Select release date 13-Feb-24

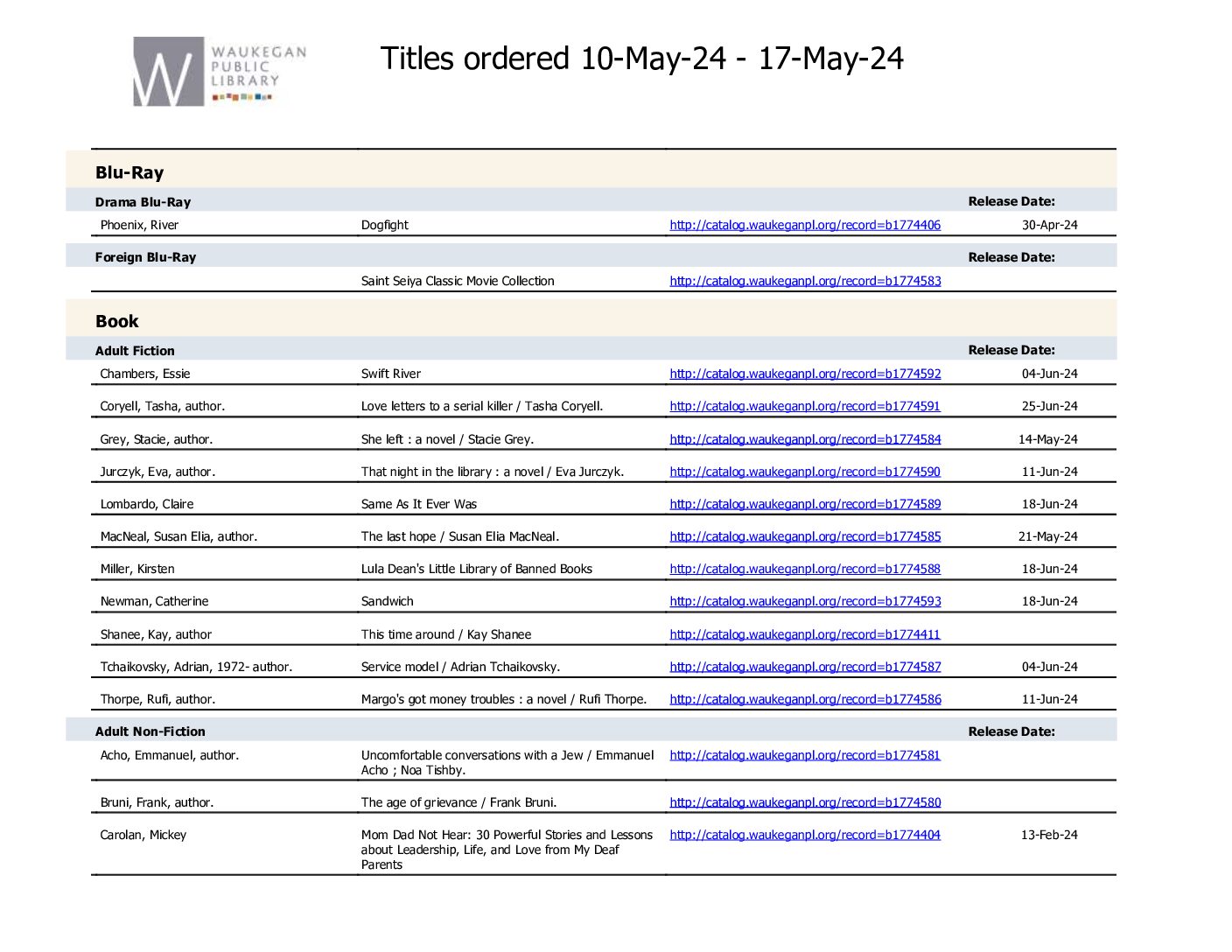[1049, 835]
